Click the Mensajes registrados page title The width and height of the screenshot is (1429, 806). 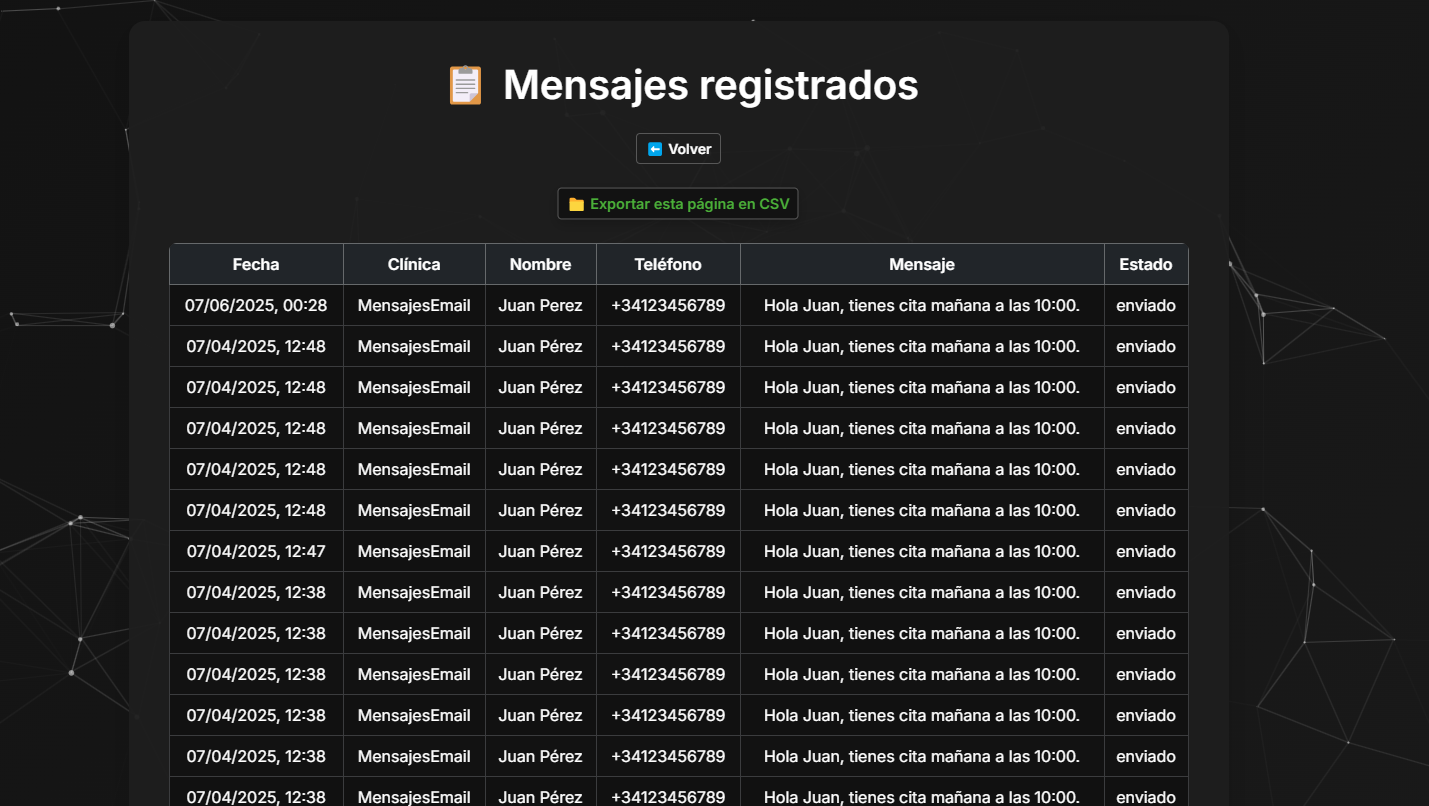click(711, 84)
